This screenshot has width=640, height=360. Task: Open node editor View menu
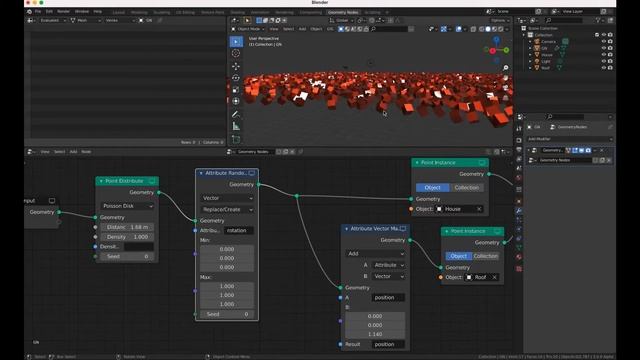45,152
